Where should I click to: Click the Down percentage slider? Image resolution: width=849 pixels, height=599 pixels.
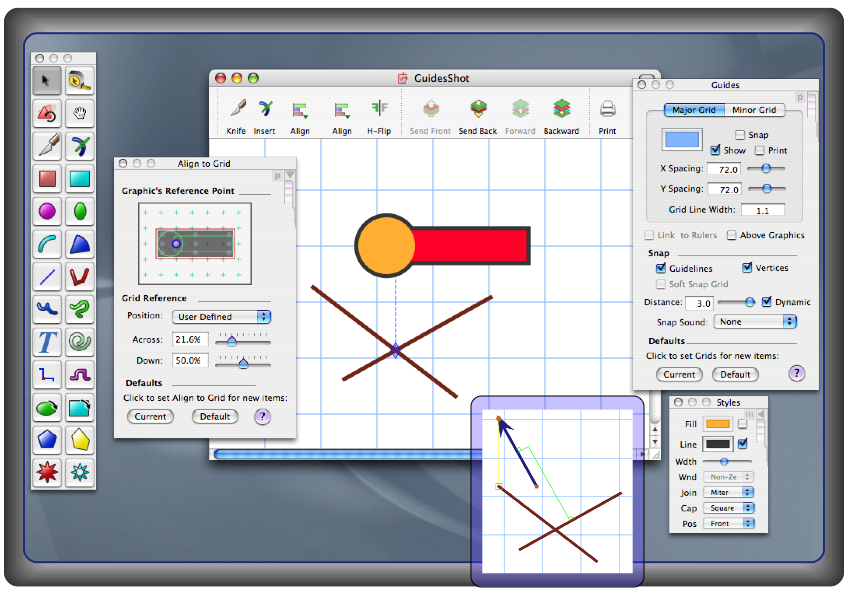point(243,361)
